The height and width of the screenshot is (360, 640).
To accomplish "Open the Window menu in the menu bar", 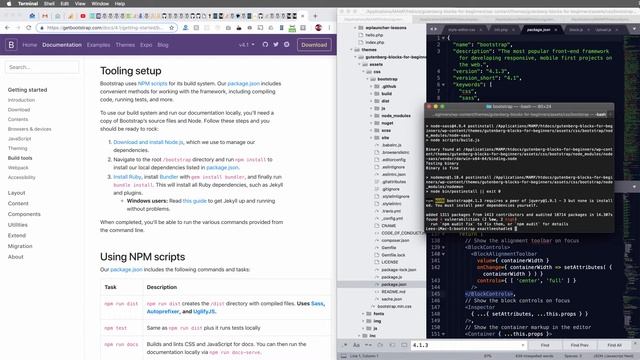I will pyautogui.click(x=100, y=3).
